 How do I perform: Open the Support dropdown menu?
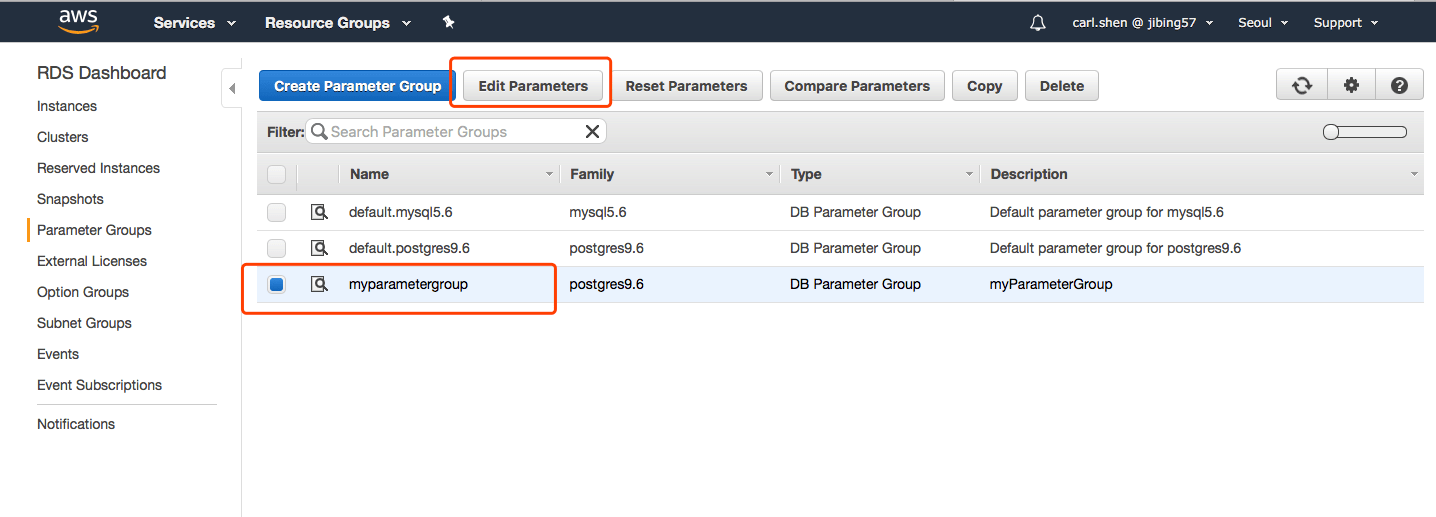pos(1345,22)
